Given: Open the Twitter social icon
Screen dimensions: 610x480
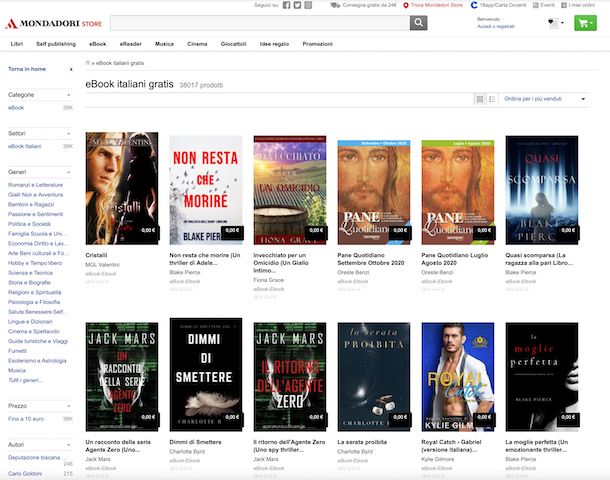Looking at the screenshot, I should point(297,5).
